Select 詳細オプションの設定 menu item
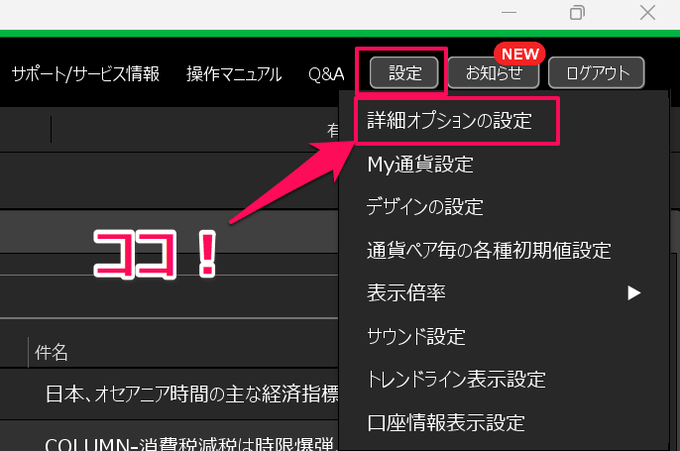Screen dimensions: 680x451 click(x=449, y=121)
